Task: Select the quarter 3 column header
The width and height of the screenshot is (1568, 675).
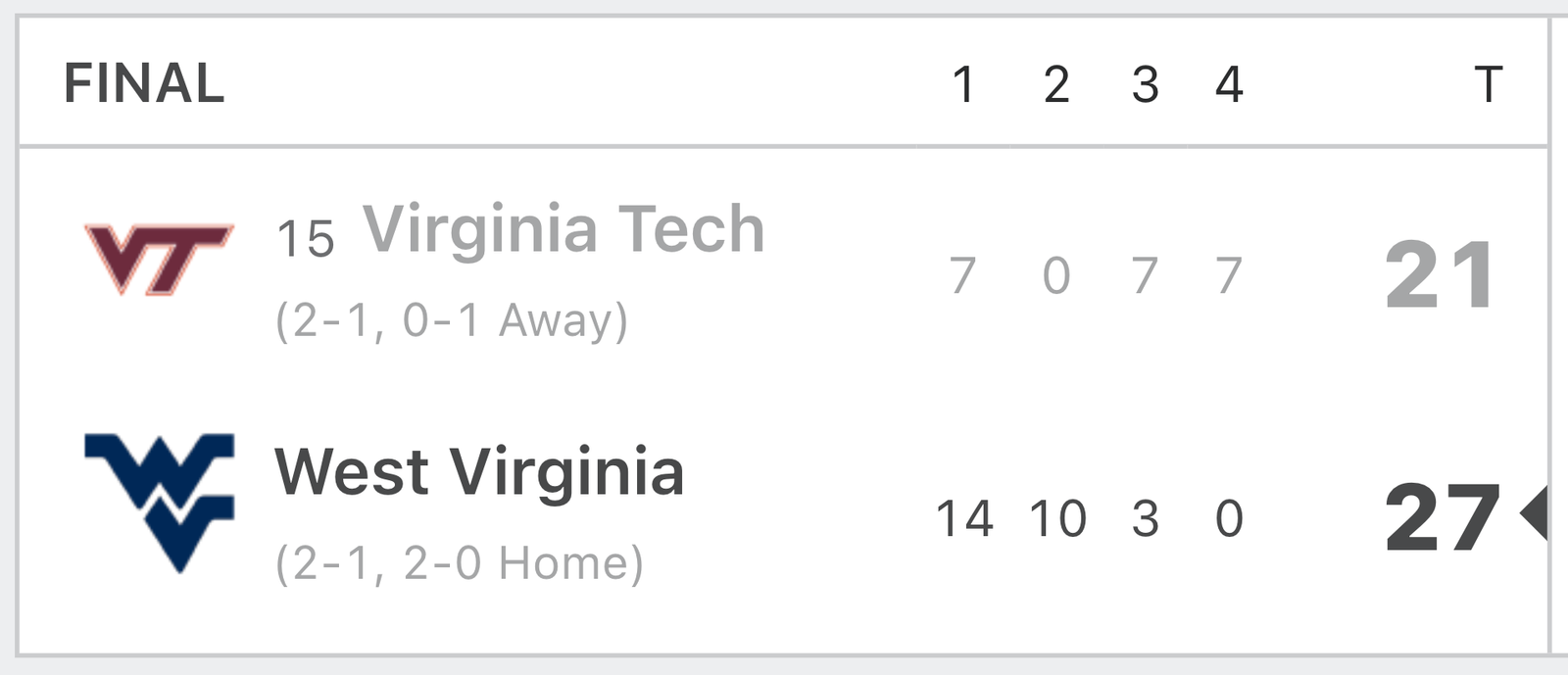Action: coord(1146,84)
